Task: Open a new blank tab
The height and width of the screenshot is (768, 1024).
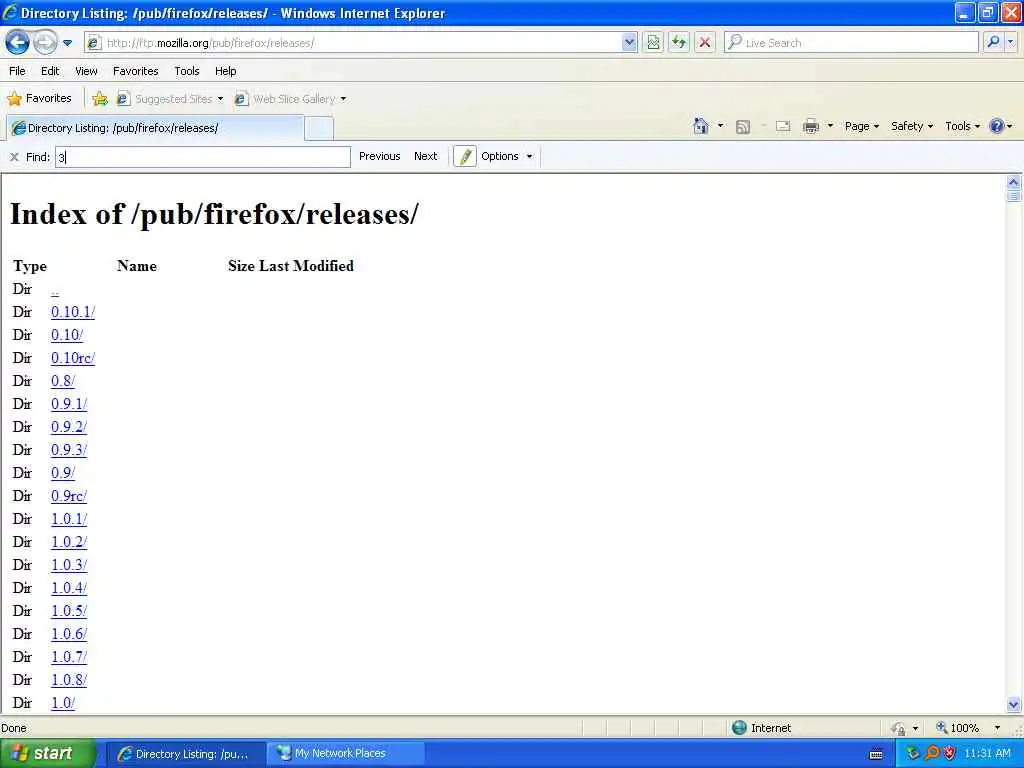Action: pos(319,128)
